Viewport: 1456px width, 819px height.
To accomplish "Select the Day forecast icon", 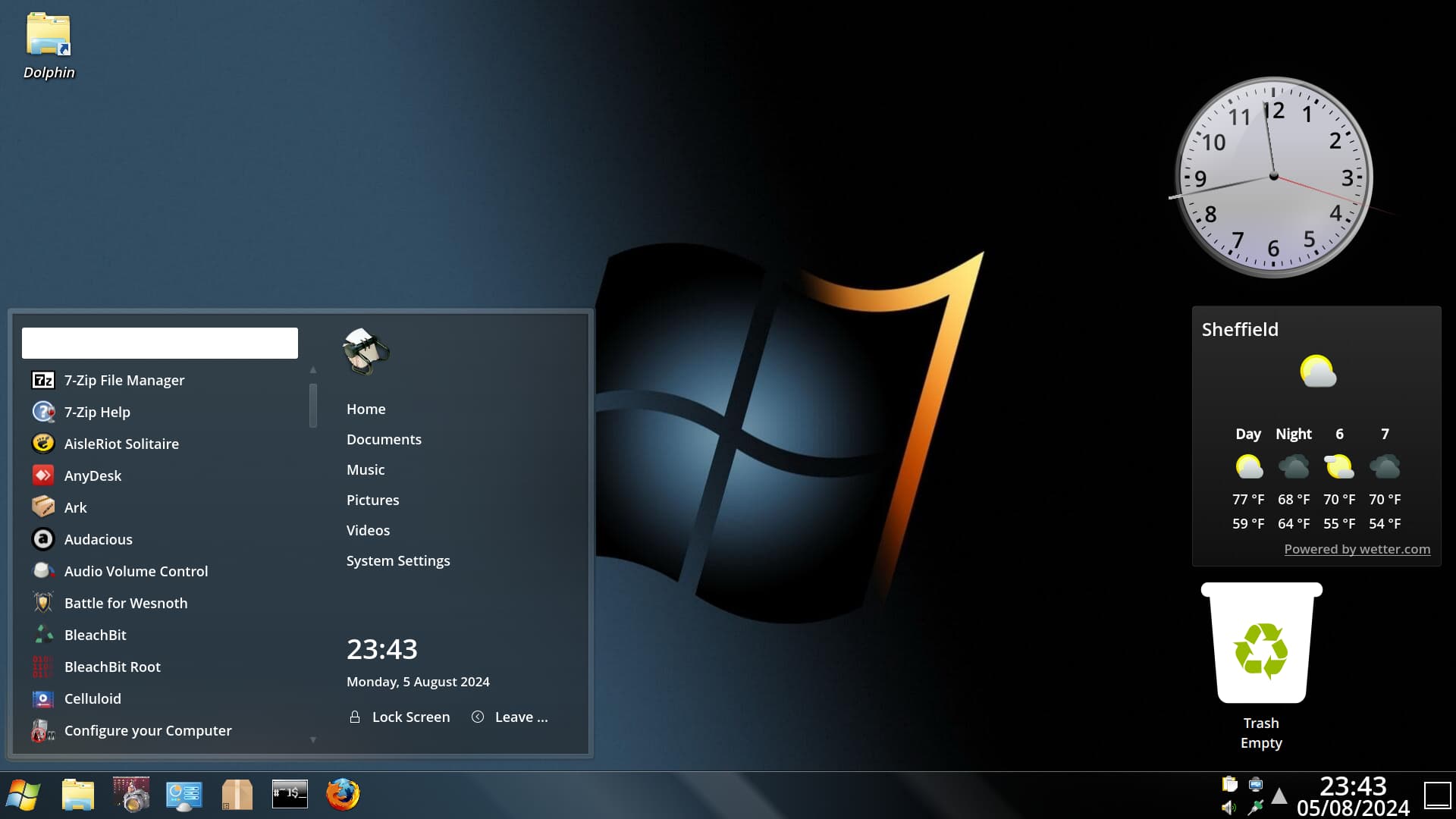I will (x=1248, y=466).
